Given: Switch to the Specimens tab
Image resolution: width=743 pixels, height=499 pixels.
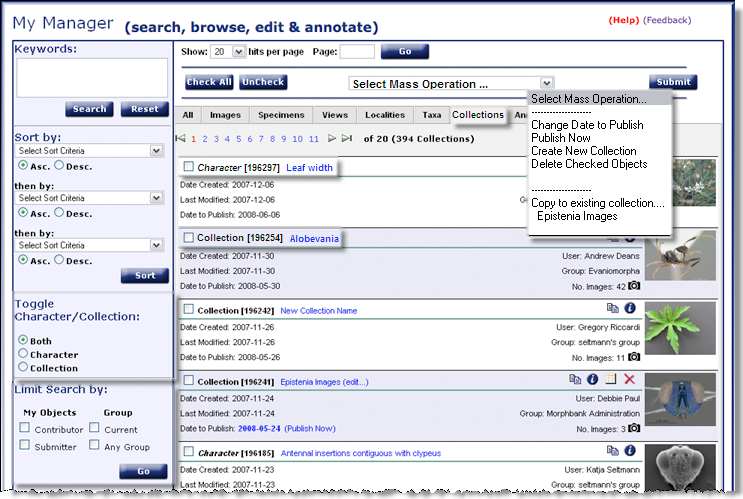Looking at the screenshot, I should tap(283, 115).
